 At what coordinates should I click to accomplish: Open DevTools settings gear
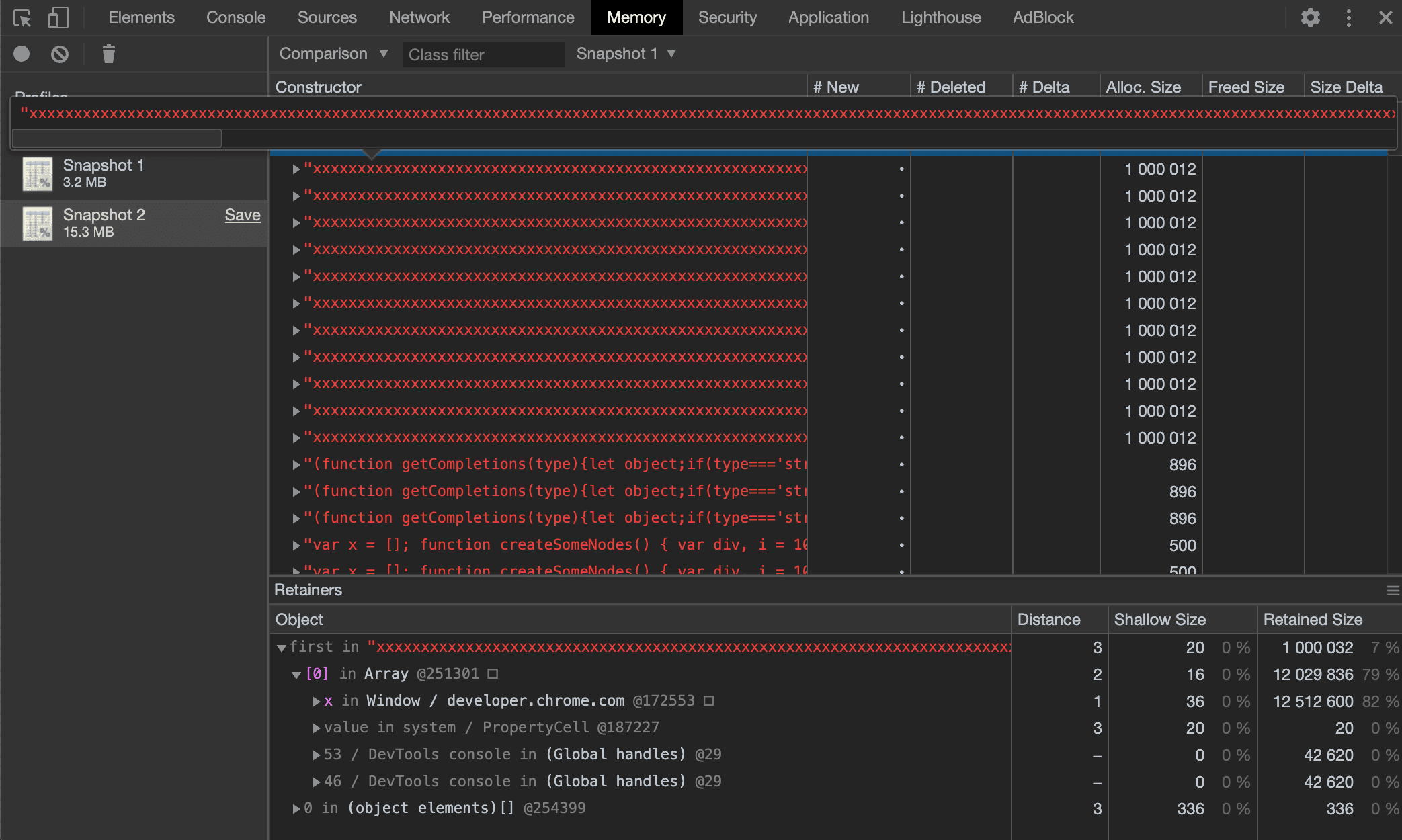(1310, 18)
